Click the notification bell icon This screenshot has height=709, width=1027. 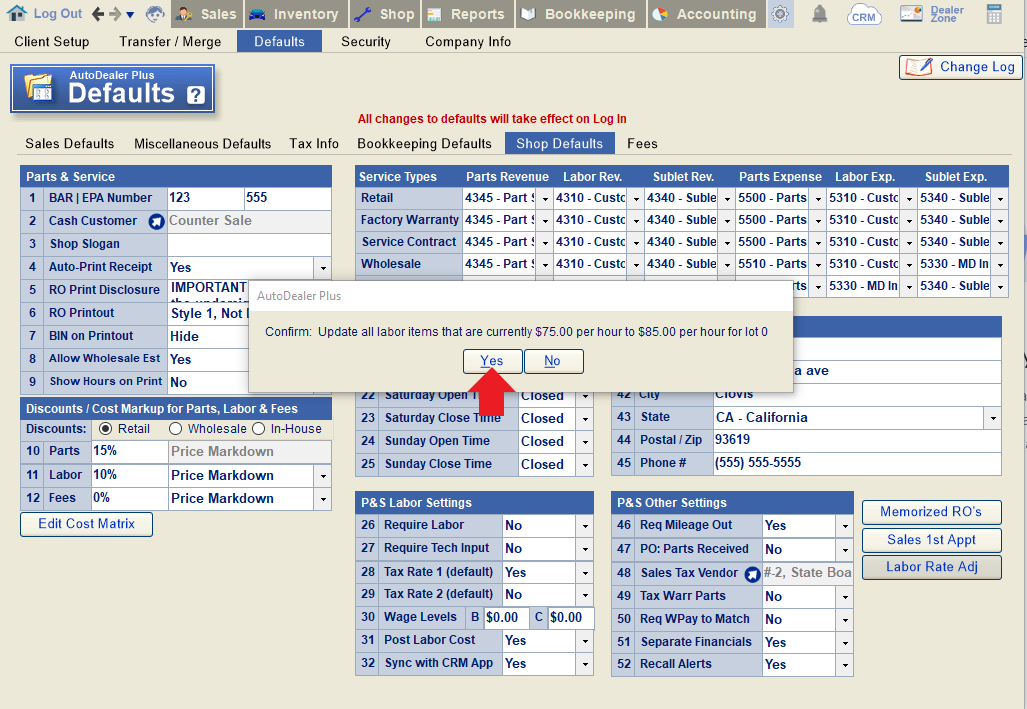tap(819, 14)
